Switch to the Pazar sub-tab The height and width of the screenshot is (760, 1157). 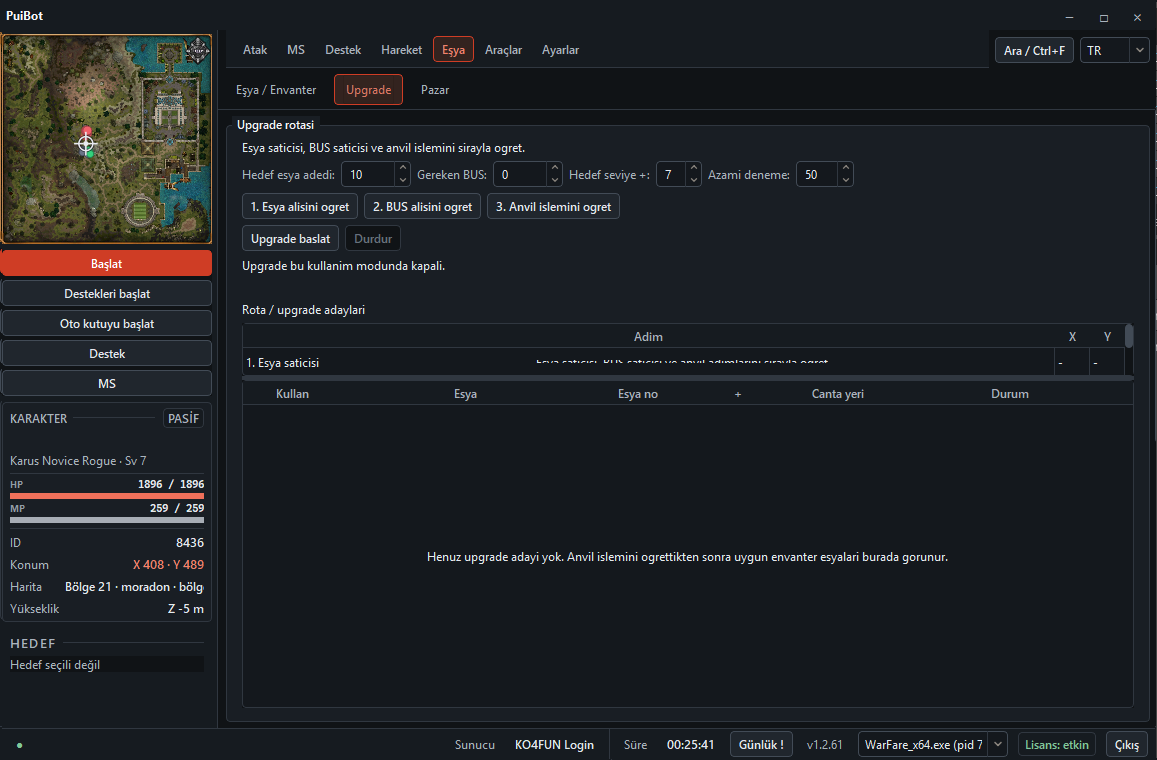435,90
